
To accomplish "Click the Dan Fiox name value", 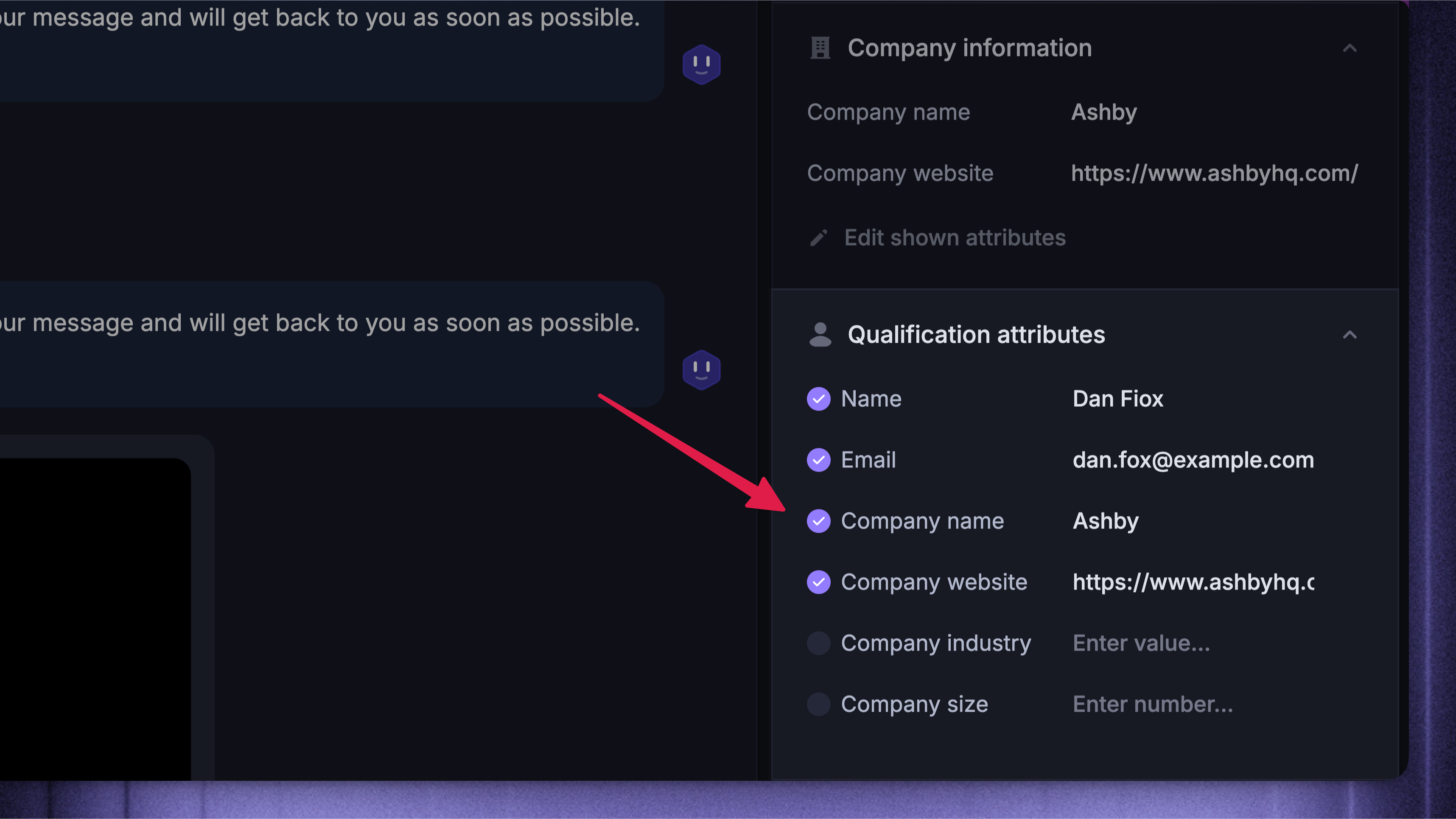I will tap(1118, 399).
